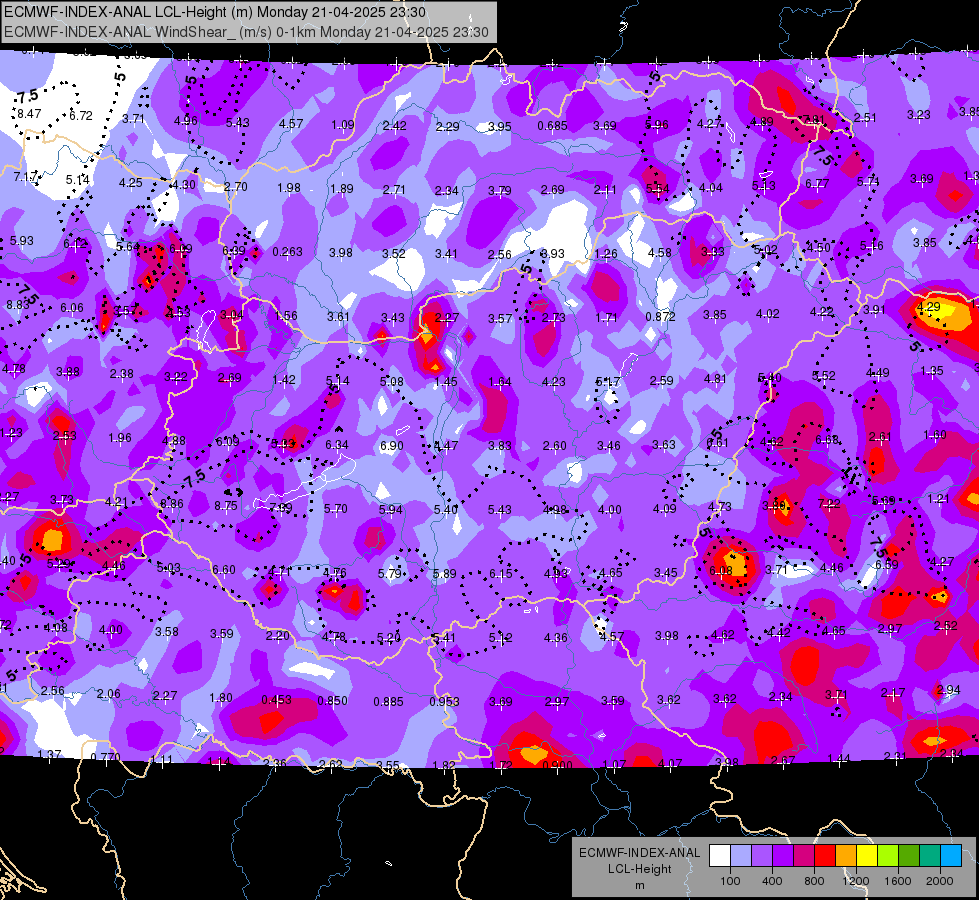The image size is (979, 900).
Task: Click the wind shear value 2.42
Action: tap(395, 126)
